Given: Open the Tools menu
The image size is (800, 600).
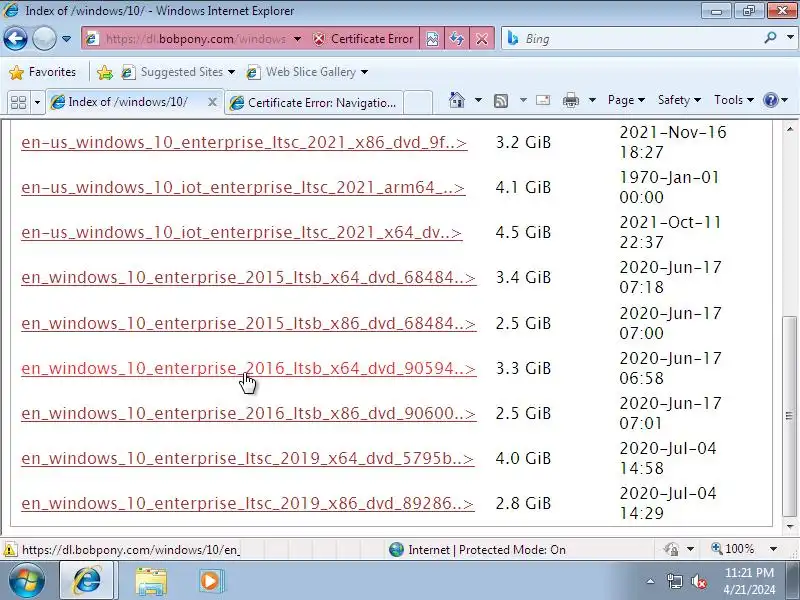Looking at the screenshot, I should [734, 100].
